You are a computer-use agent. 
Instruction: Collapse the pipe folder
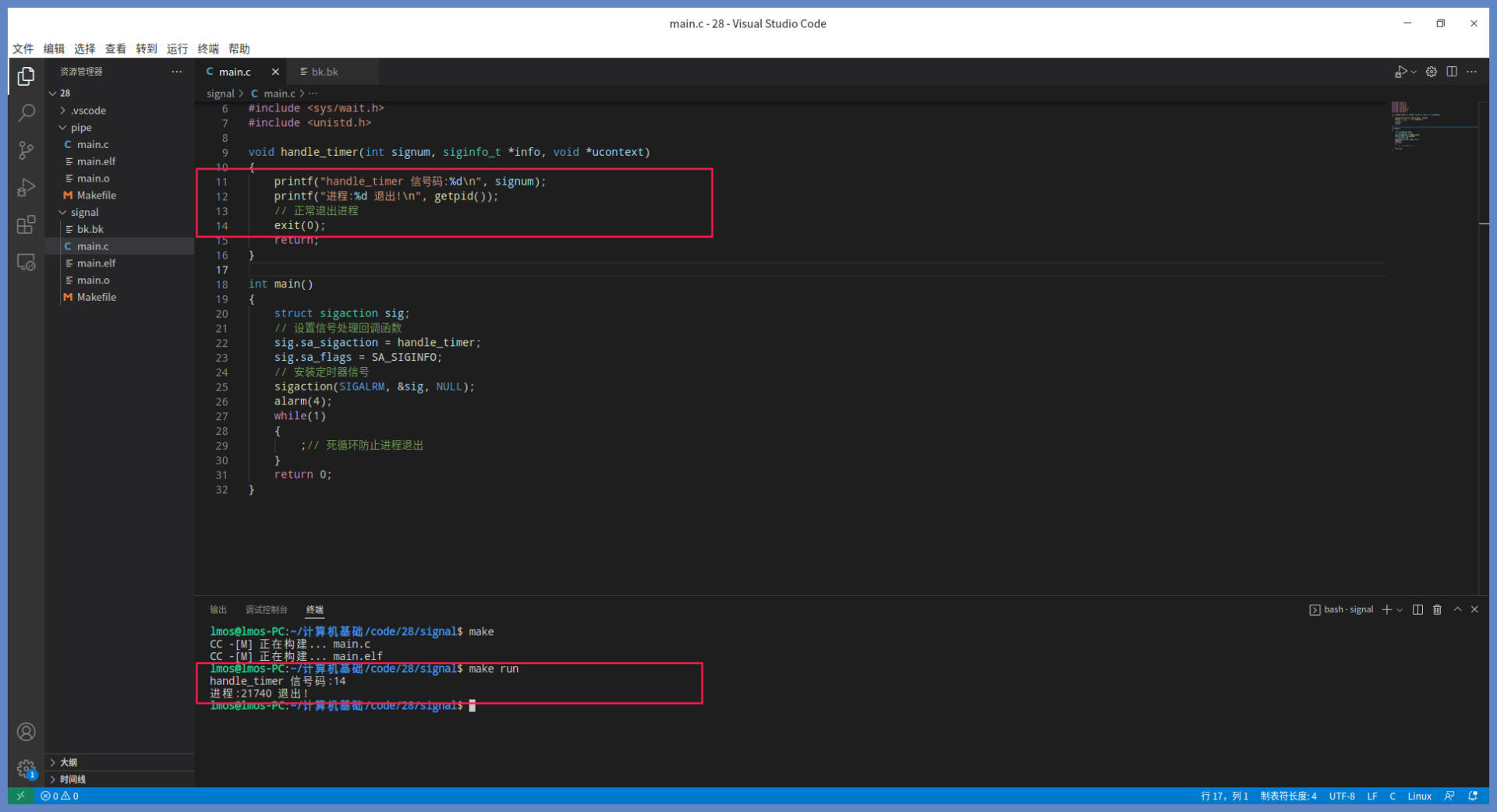[80, 128]
